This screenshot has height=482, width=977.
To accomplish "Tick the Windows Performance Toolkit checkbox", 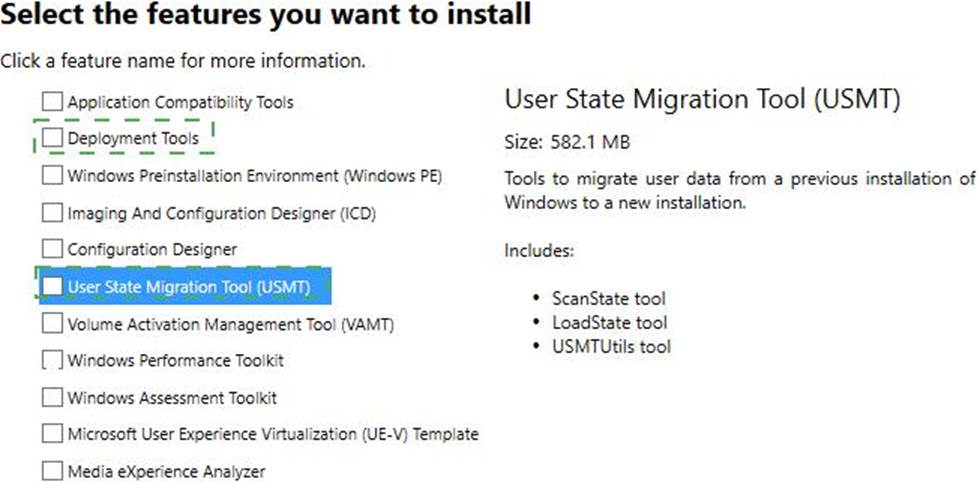I will pos(52,360).
